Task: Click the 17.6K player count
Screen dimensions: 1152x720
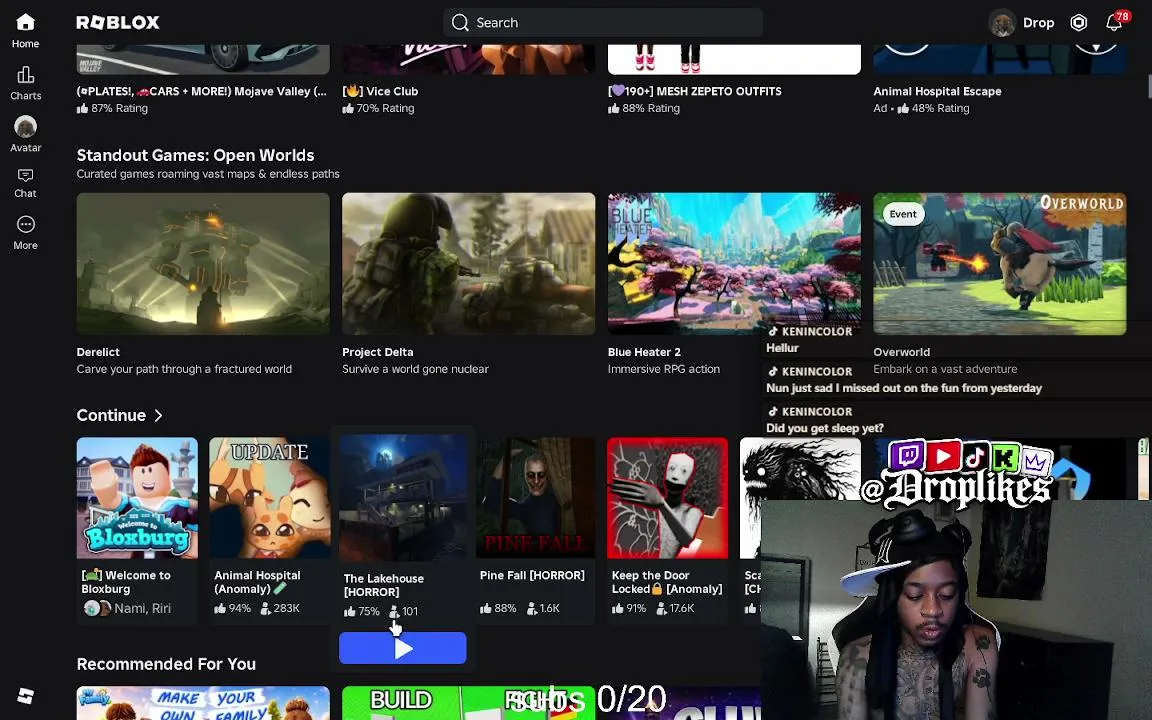Action: tap(675, 608)
